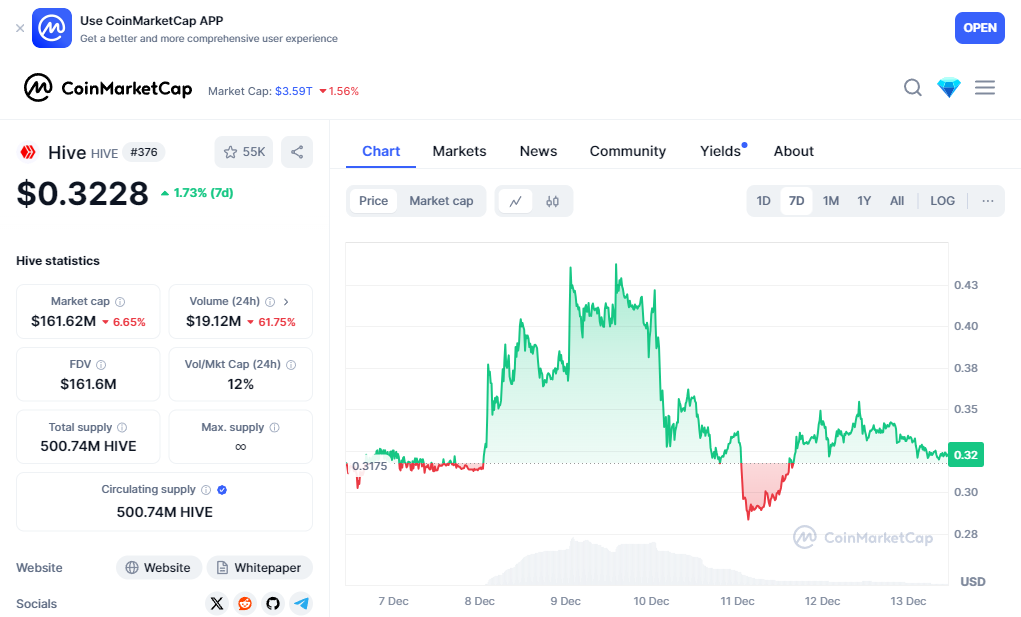This screenshot has height=617, width=1021.
Task: Toggle LOG scale on chart
Action: [942, 201]
